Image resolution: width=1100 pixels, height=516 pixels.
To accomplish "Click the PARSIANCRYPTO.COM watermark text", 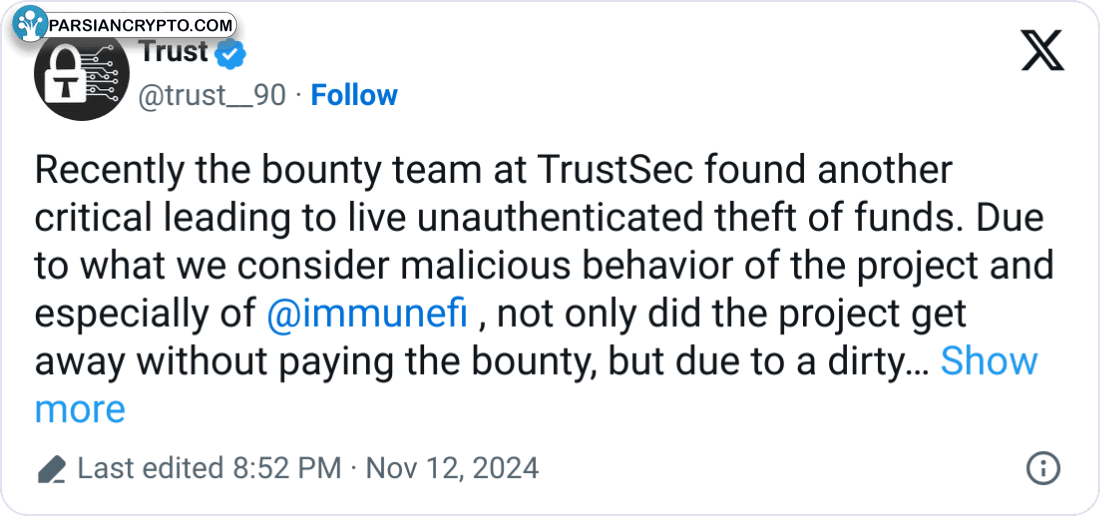I will [140, 23].
